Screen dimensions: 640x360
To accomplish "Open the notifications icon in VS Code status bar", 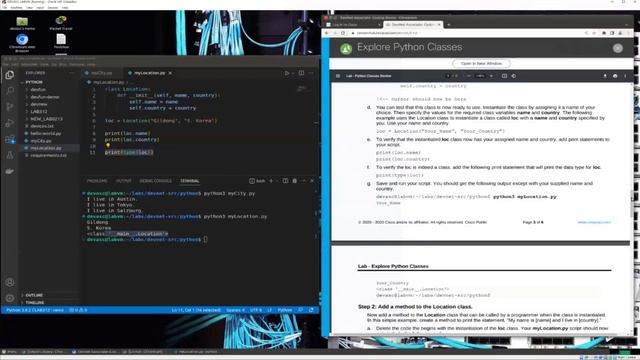I will pos(311,310).
